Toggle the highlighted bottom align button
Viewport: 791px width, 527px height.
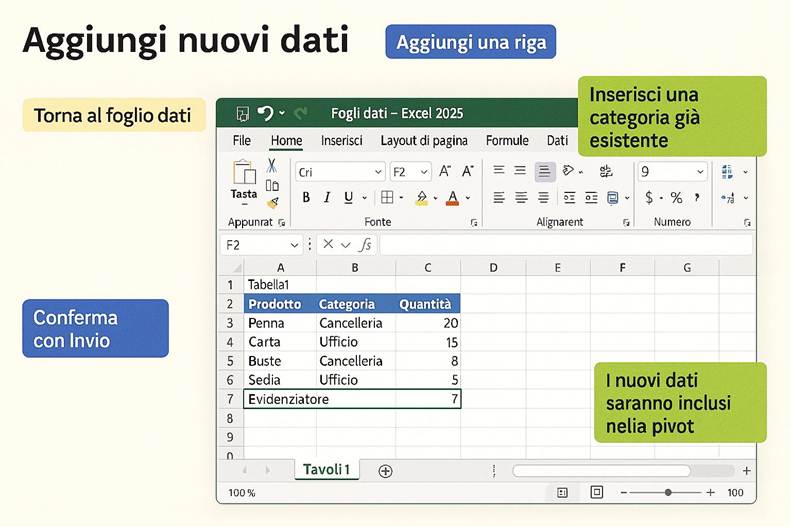tap(545, 171)
